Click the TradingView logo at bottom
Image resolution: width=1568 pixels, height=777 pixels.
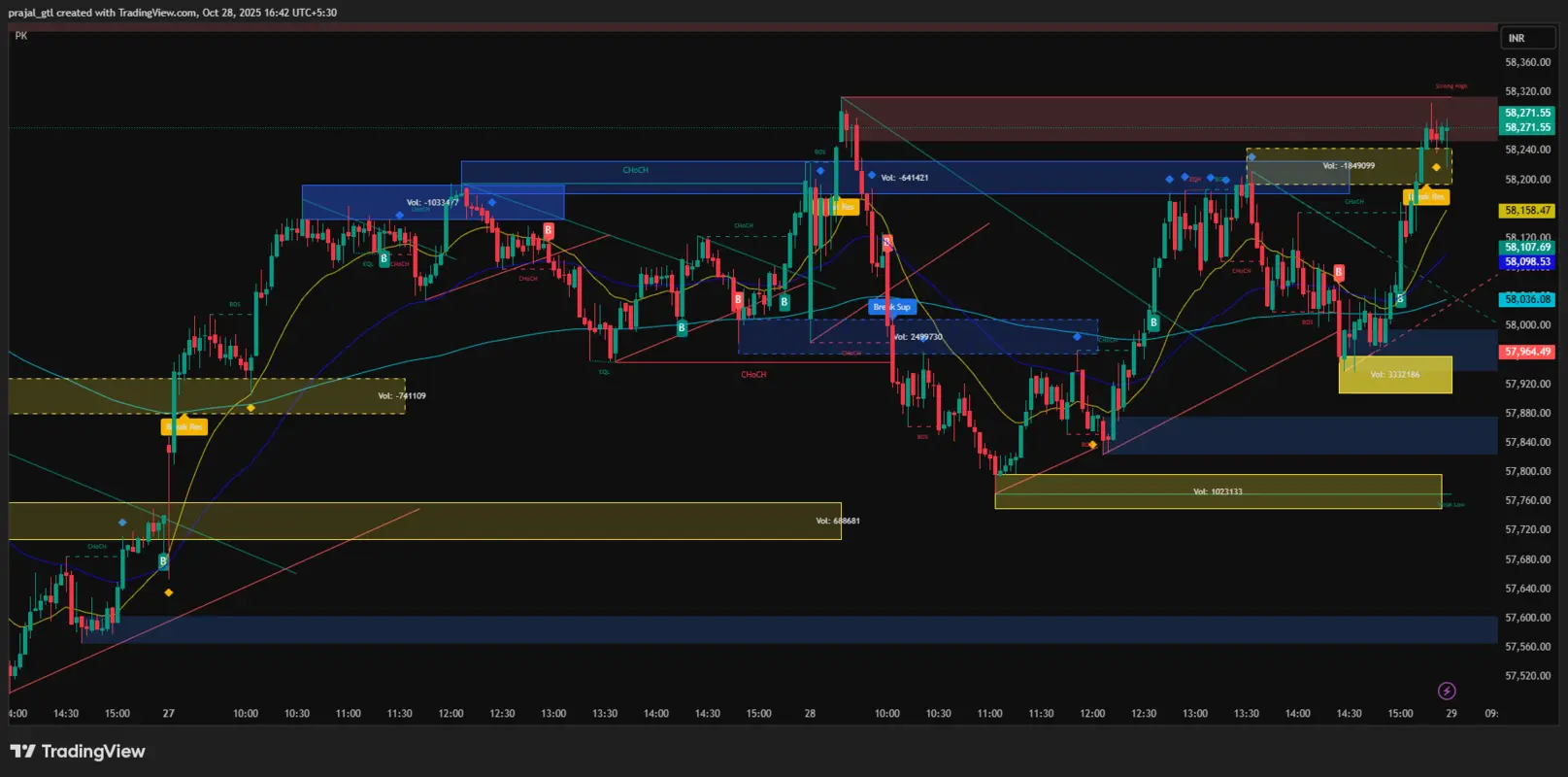click(x=78, y=751)
